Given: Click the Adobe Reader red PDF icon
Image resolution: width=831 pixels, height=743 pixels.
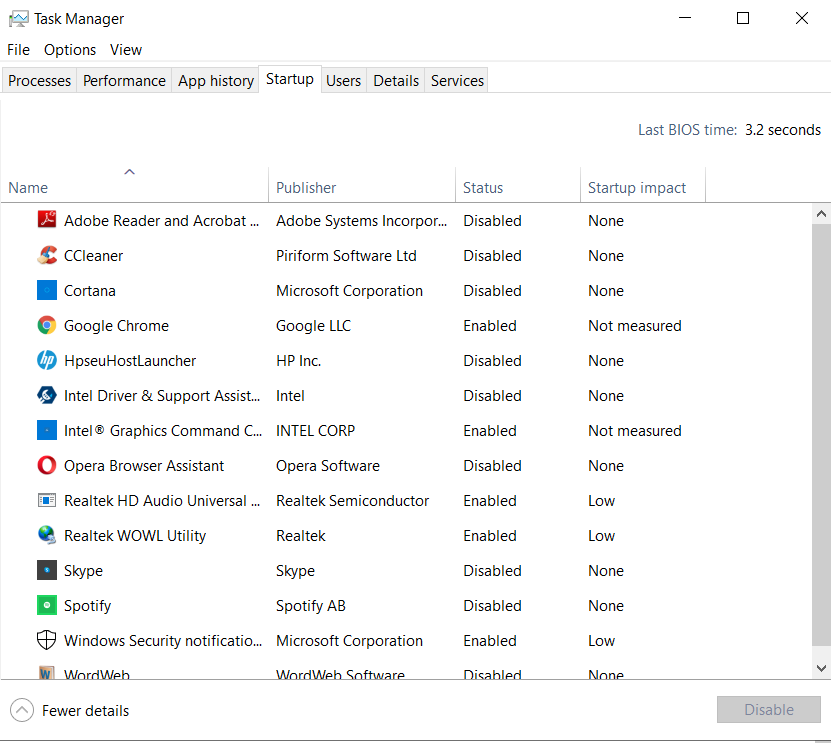Looking at the screenshot, I should pyautogui.click(x=47, y=219).
